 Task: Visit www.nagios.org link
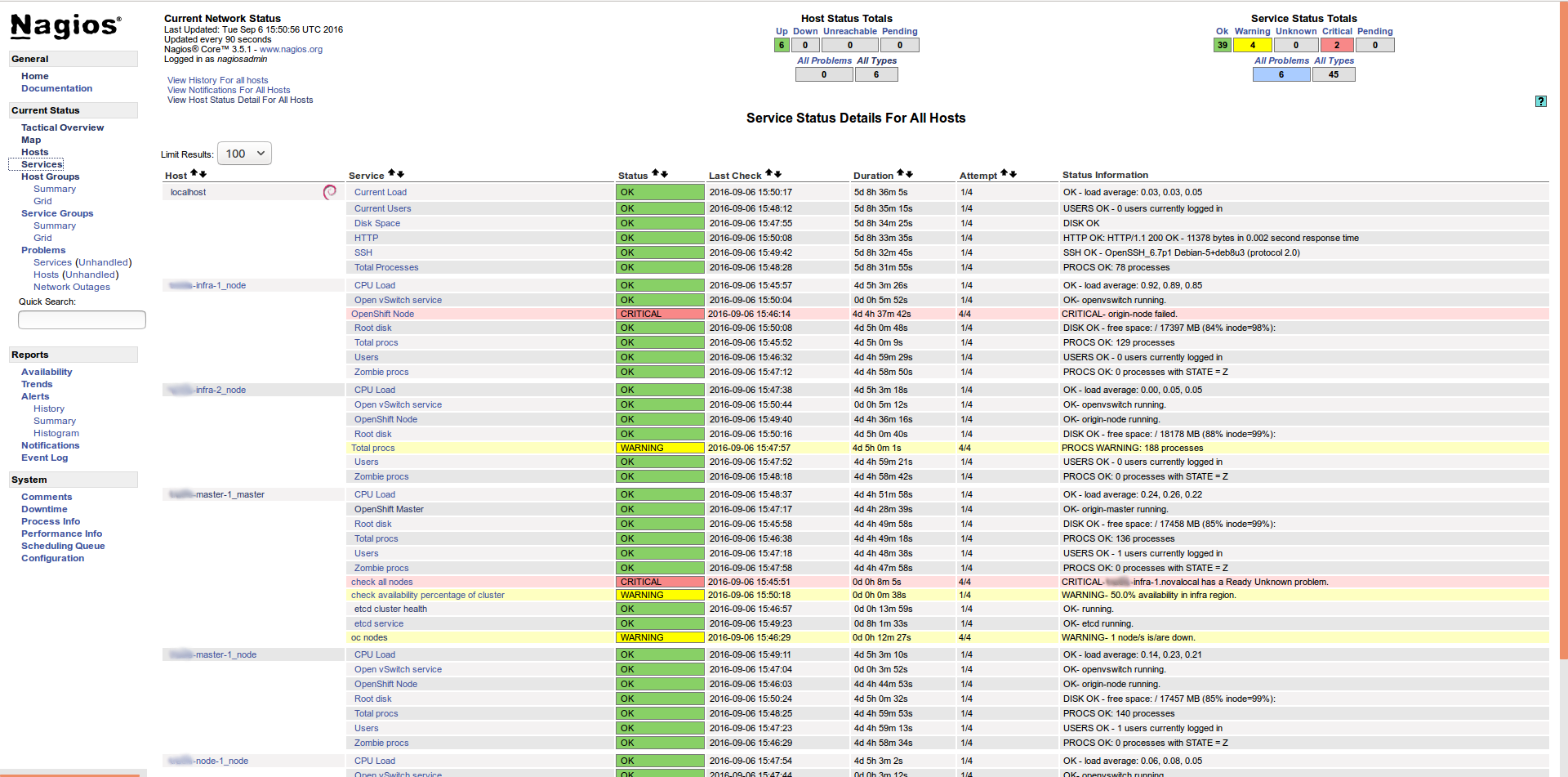point(291,49)
